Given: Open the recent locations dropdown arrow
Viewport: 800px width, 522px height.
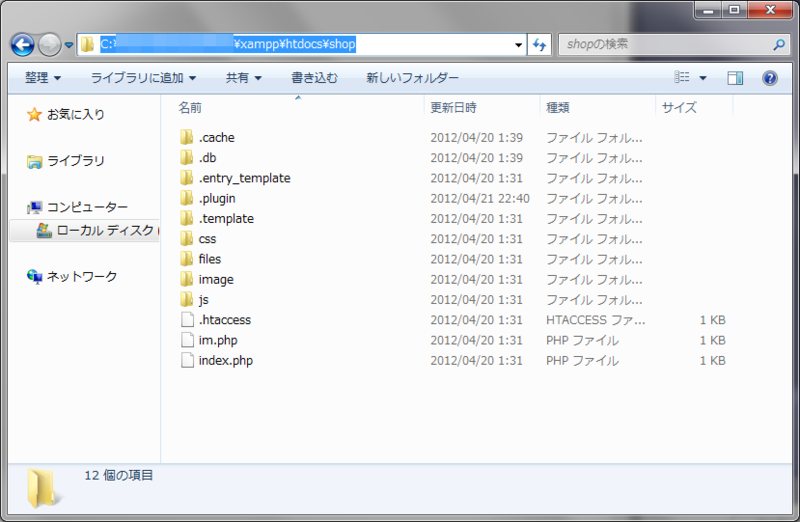Looking at the screenshot, I should 69,45.
